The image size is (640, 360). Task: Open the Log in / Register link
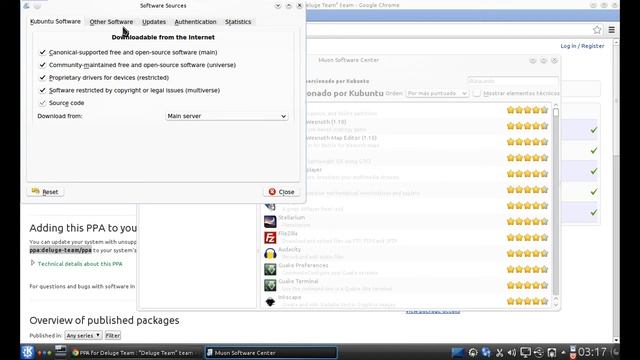[x=582, y=46]
